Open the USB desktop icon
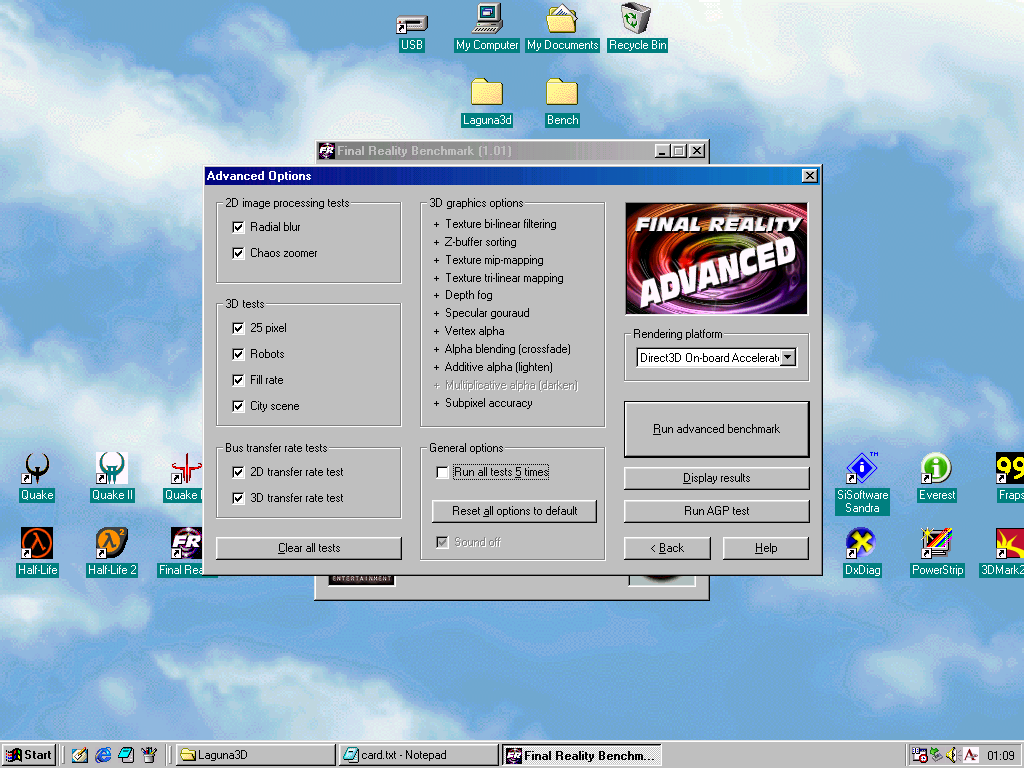The height and width of the screenshot is (768, 1024). (x=412, y=24)
